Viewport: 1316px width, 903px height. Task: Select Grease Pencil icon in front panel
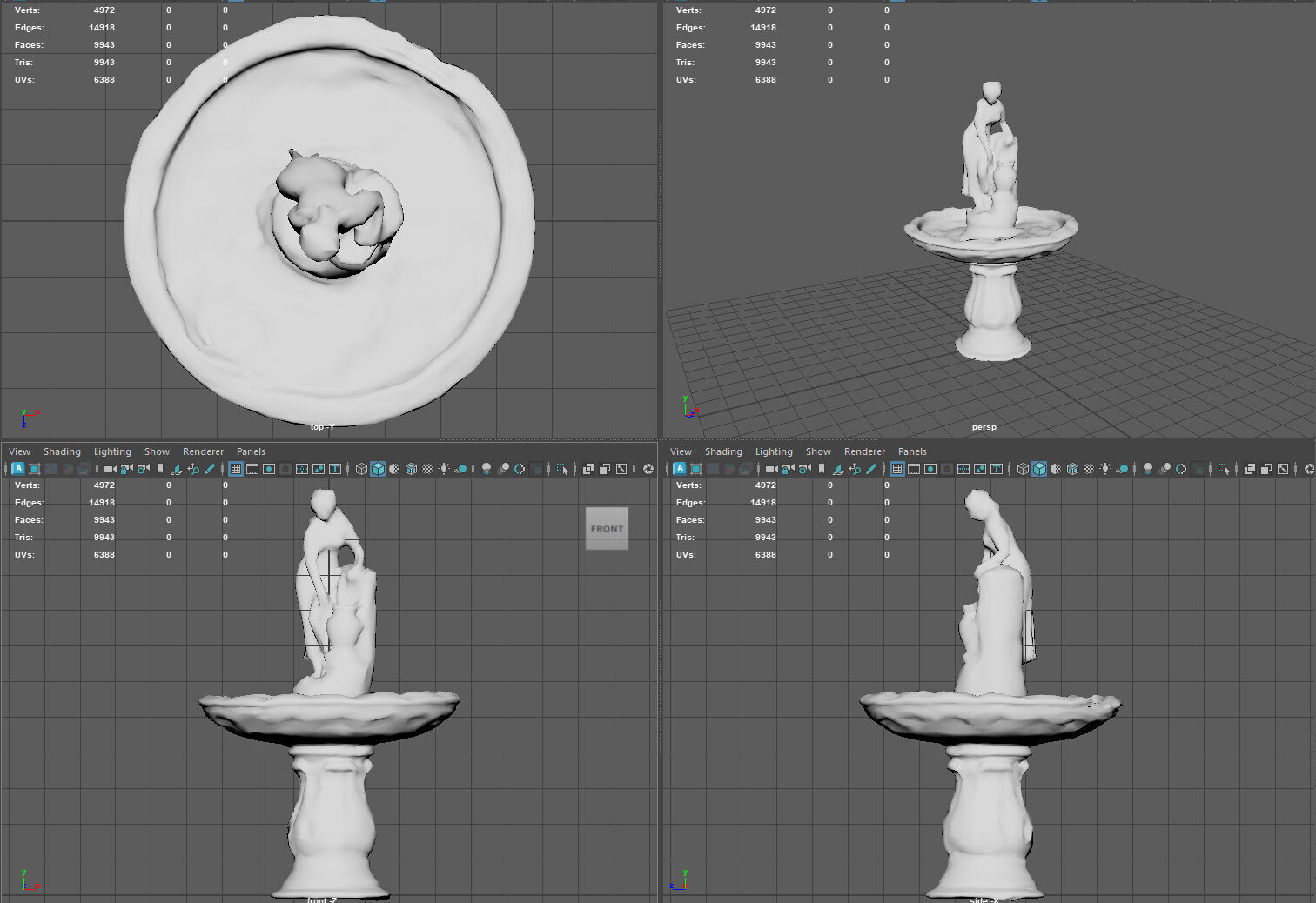pyautogui.click(x=210, y=469)
